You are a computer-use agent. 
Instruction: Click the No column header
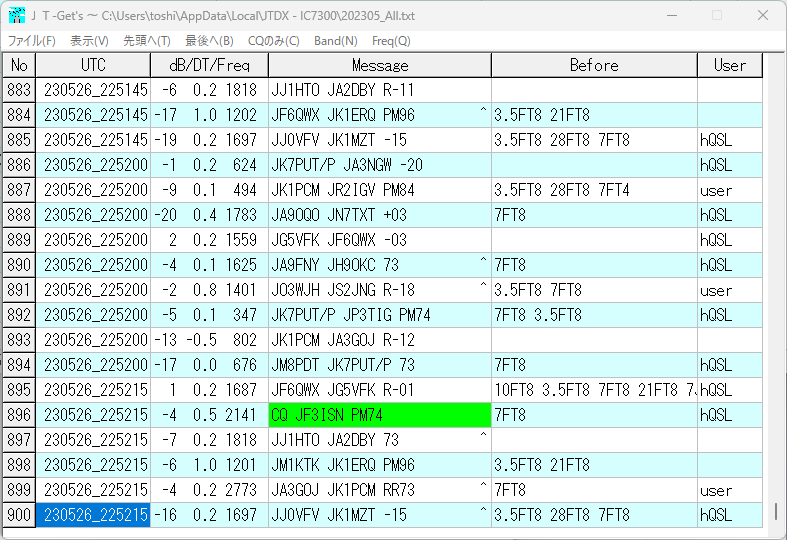coord(19,65)
